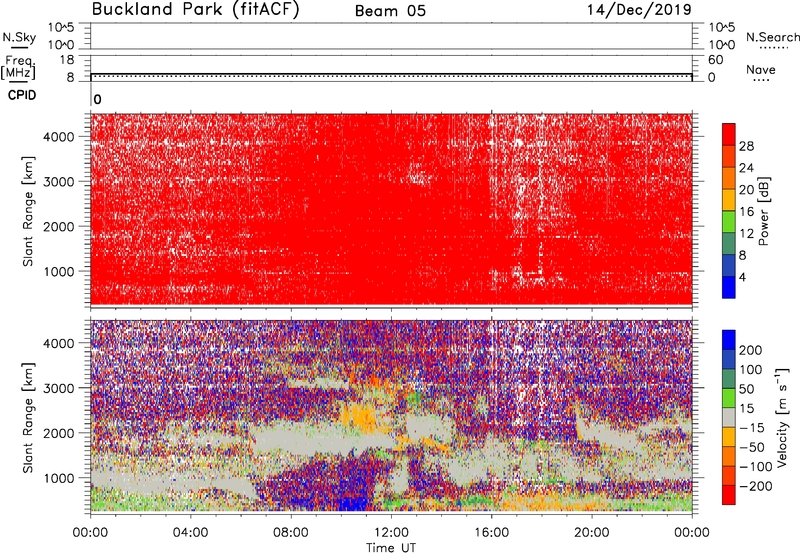The height and width of the screenshot is (554, 800).
Task: Select the 3000 tick on power panel
Action: 59,182
